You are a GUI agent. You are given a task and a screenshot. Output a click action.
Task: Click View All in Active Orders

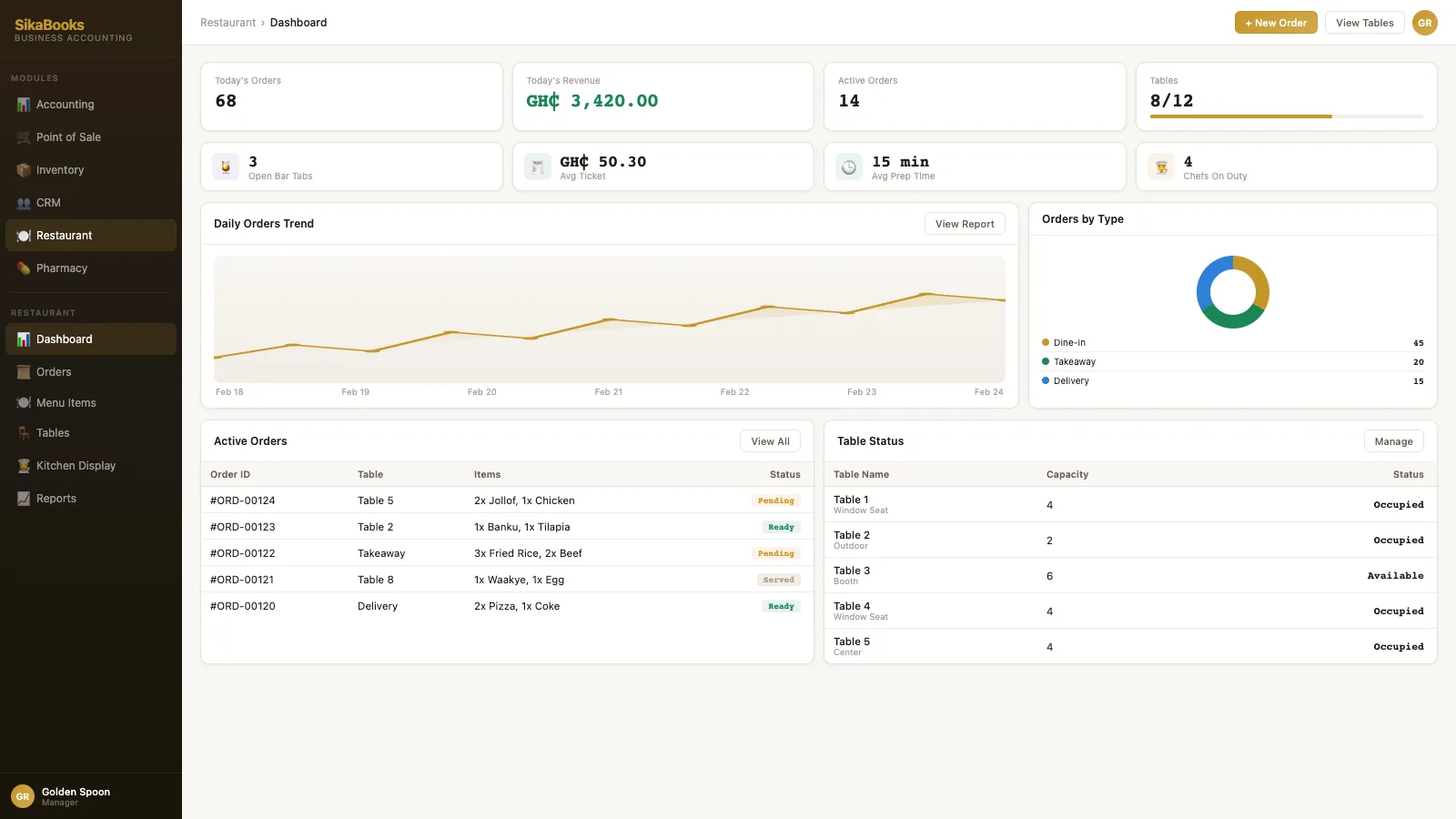771,441
